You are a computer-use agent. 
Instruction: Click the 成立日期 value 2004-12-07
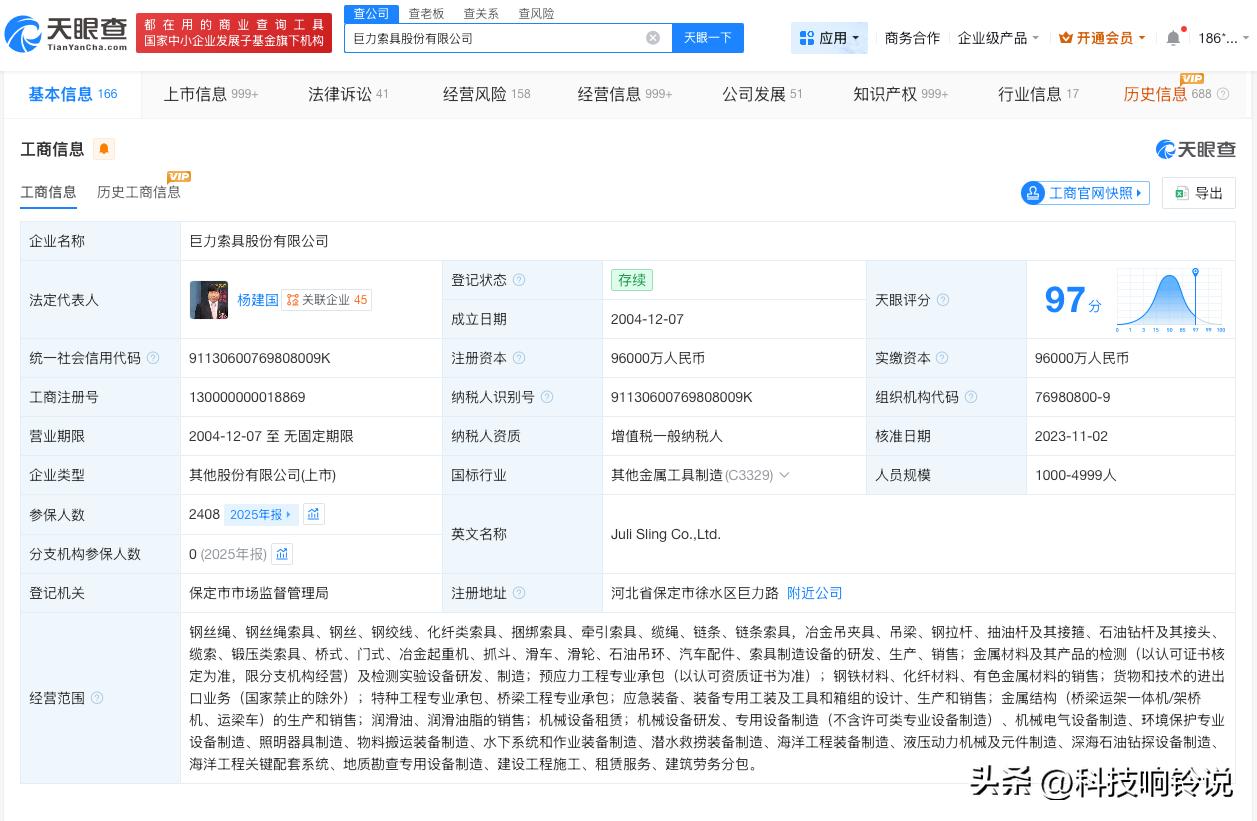click(x=647, y=319)
